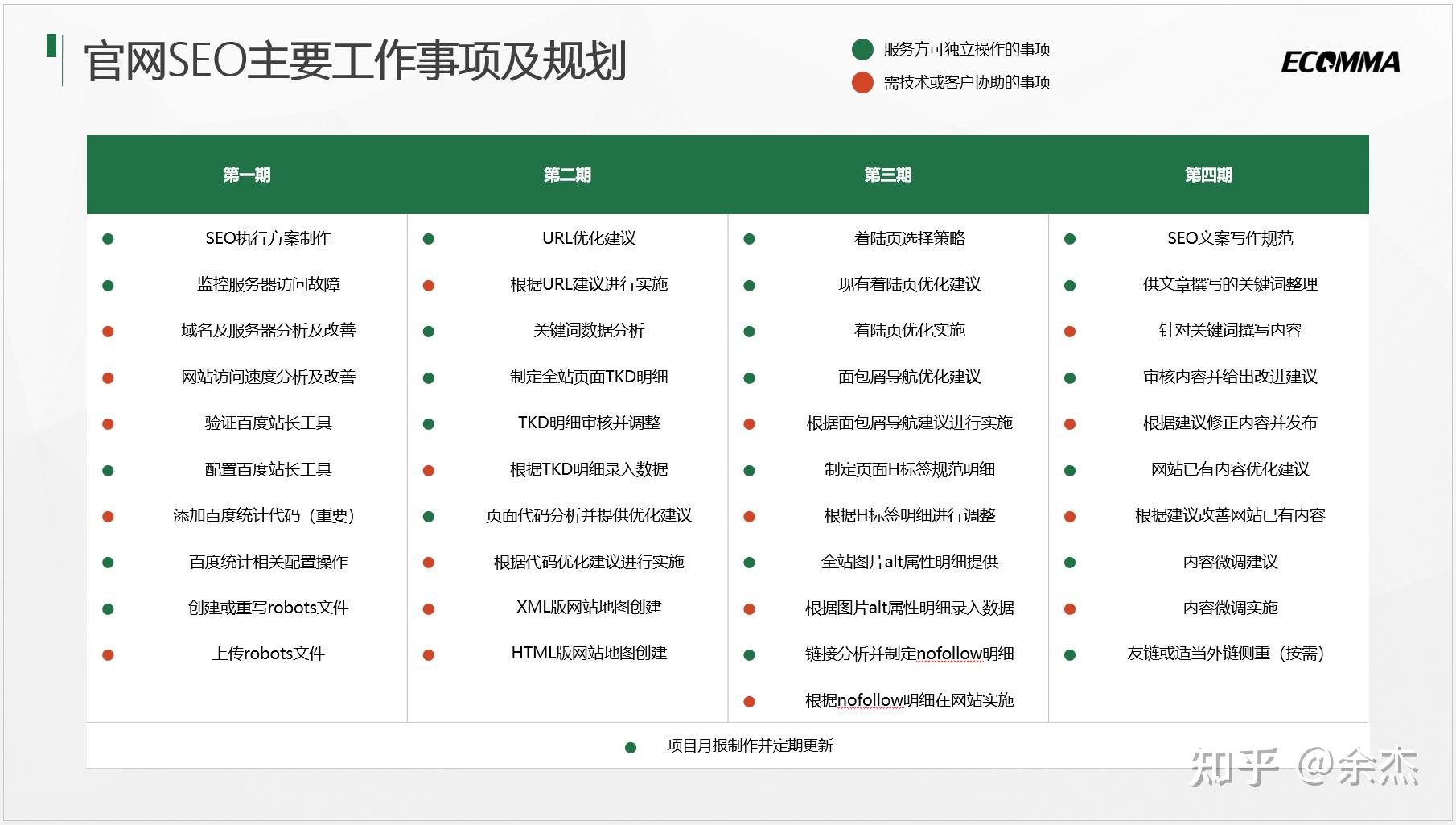Image resolution: width=1456 pixels, height=825 pixels.
Task: Click the item 面包屑导航优化建议
Action: pyautogui.click(x=910, y=377)
